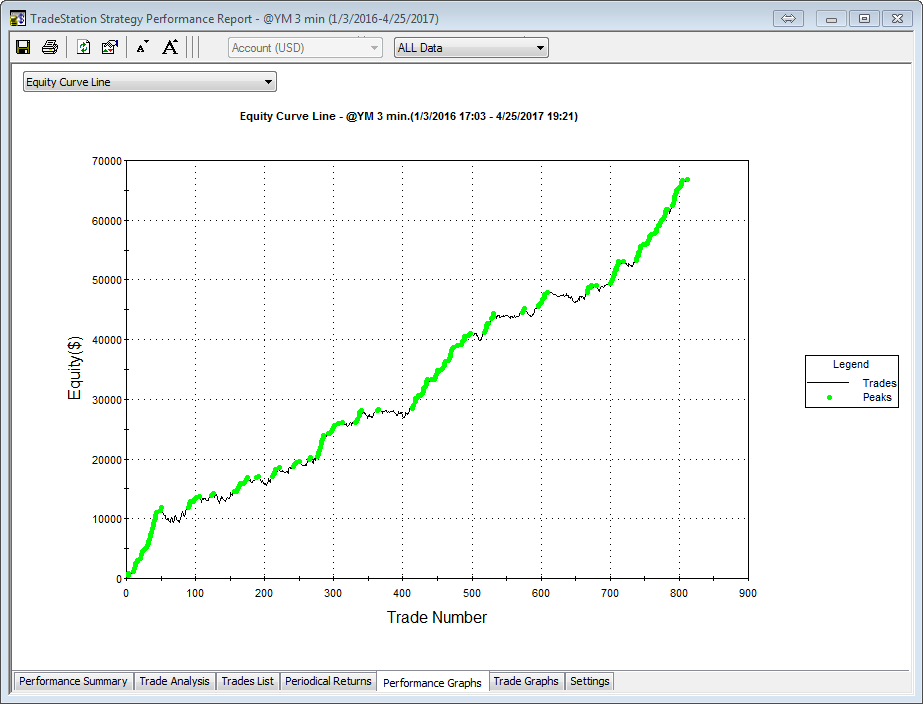Click the green Peaks legend marker
This screenshot has height=704, width=923.
(x=829, y=398)
